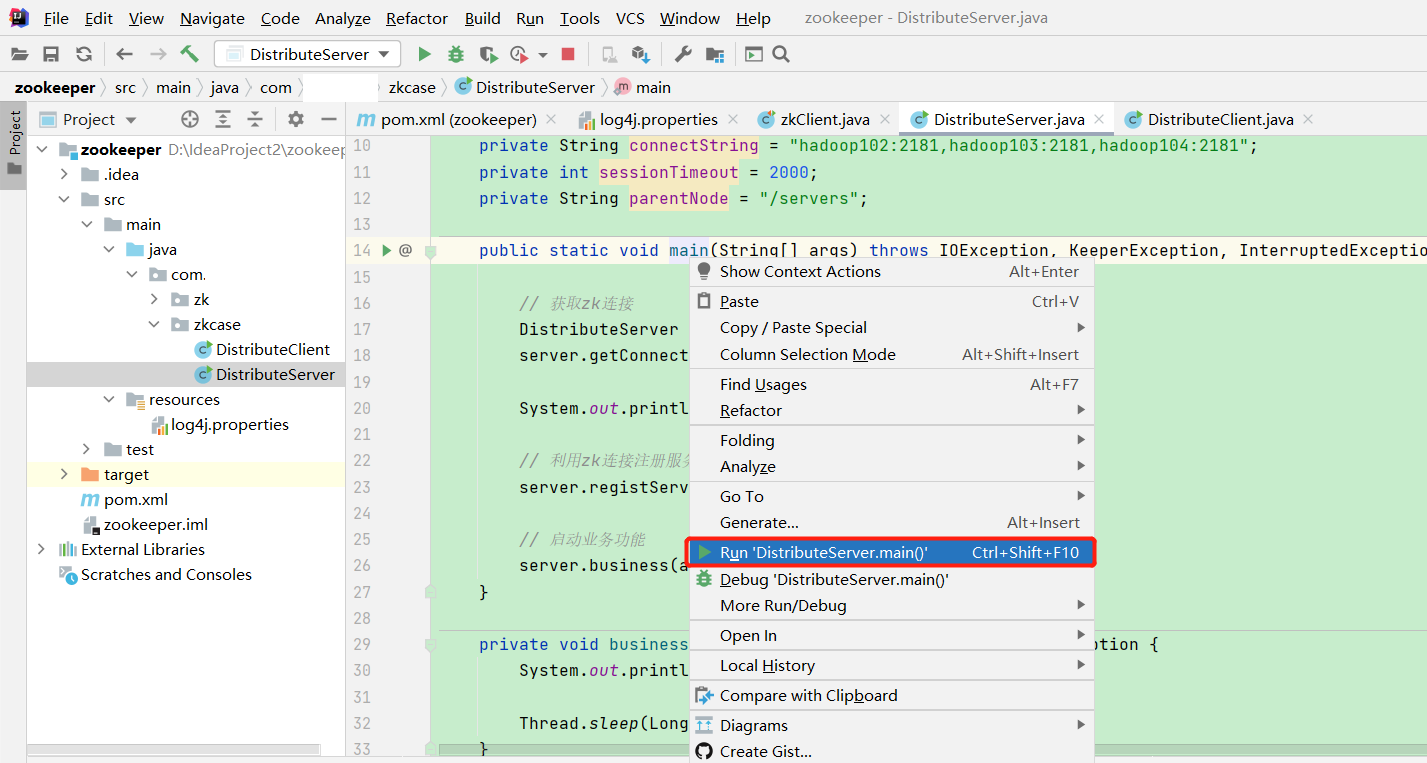Select Show Context Actions menu entry
This screenshot has width=1427, height=763.
pos(890,271)
